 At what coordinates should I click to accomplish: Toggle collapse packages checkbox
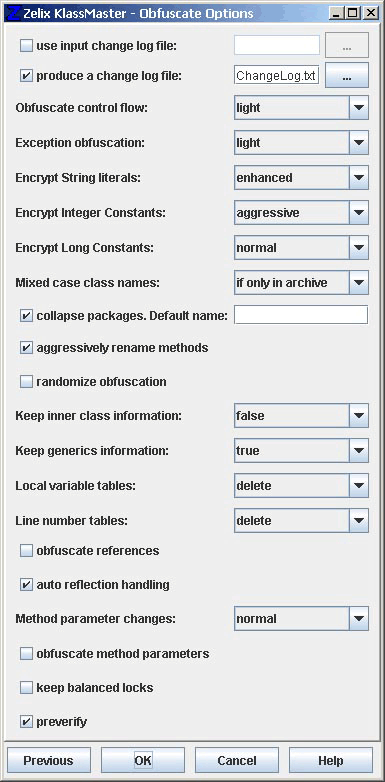tap(26, 316)
